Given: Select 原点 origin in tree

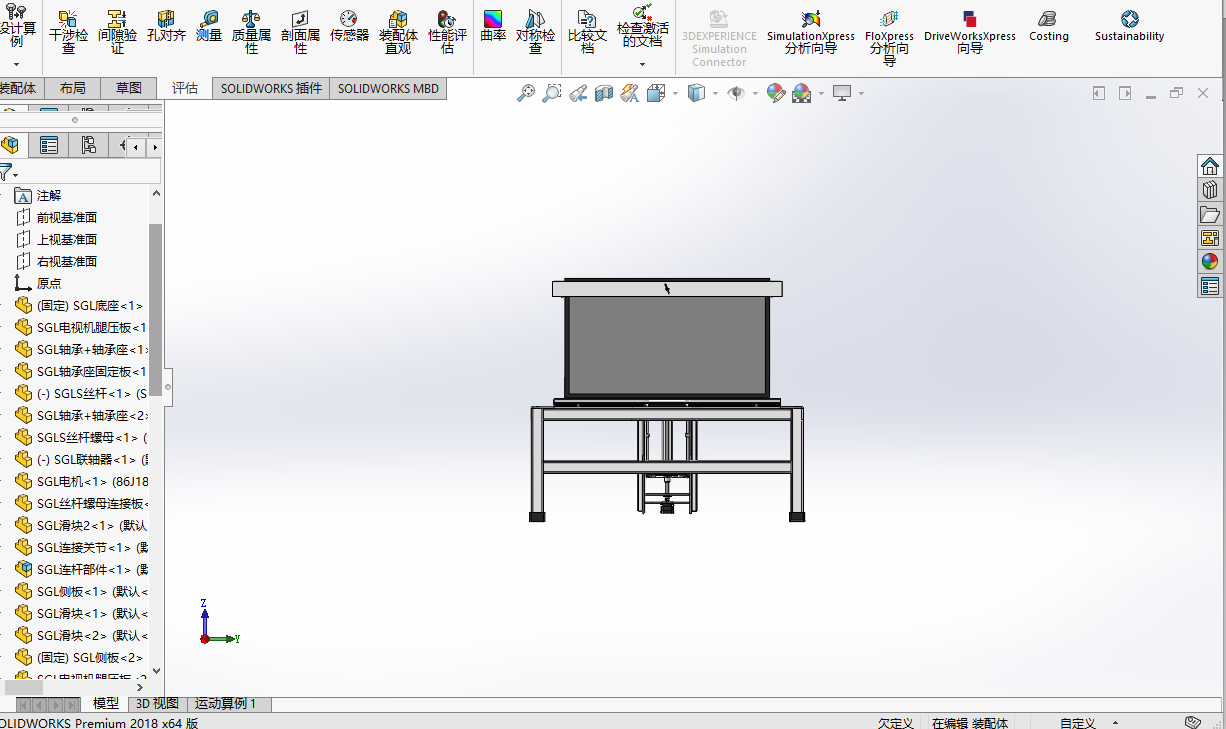Looking at the screenshot, I should 38,284.
